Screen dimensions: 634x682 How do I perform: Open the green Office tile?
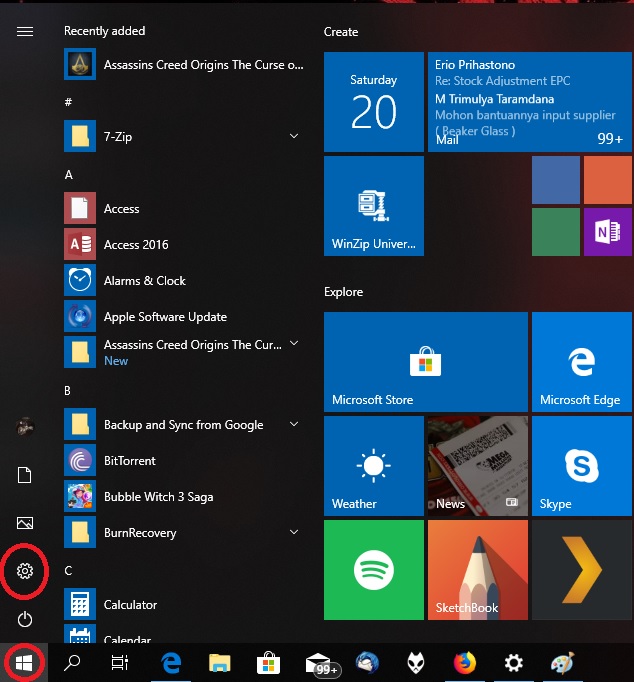click(x=556, y=232)
